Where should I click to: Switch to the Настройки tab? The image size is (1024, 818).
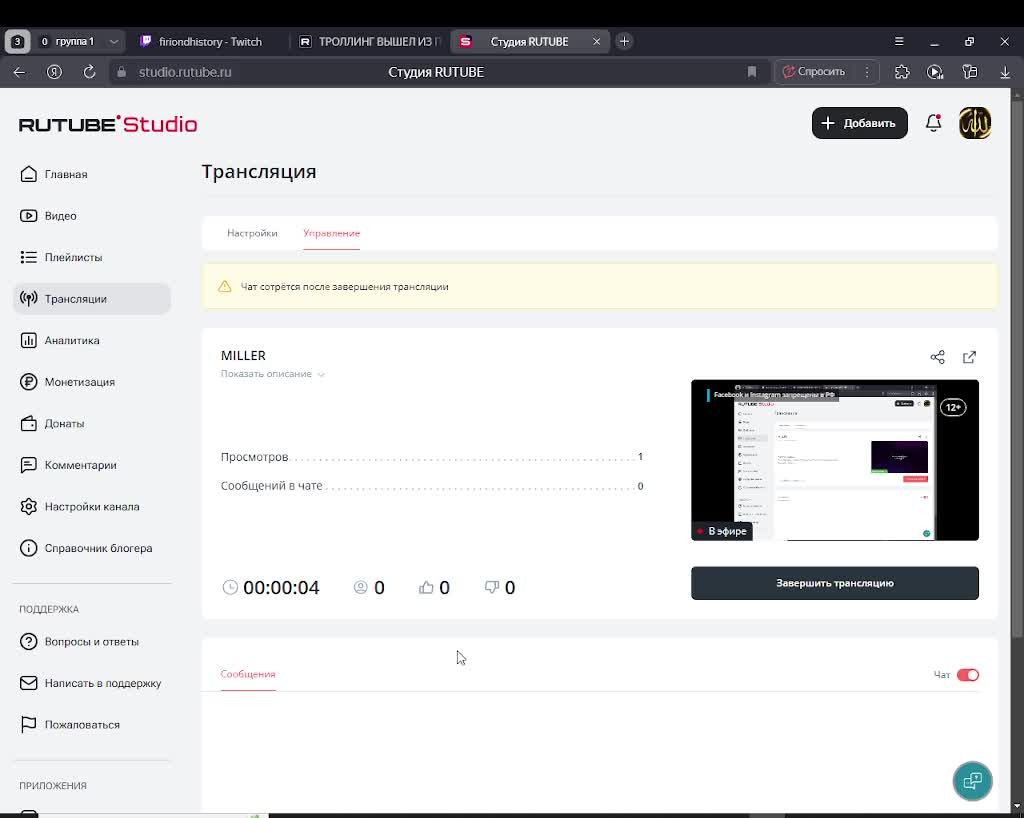tap(252, 233)
